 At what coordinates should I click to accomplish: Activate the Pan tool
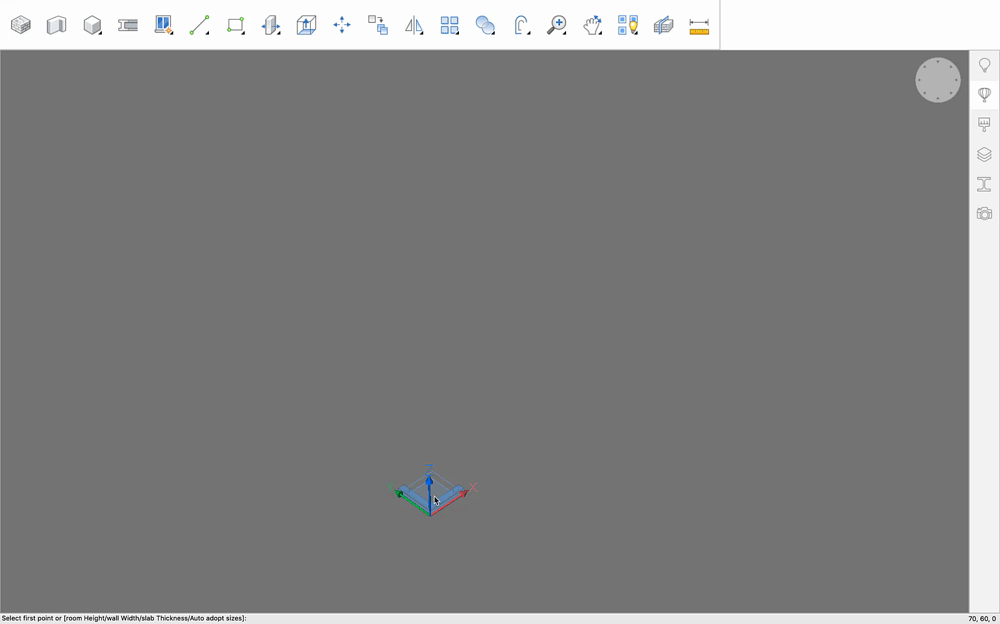[x=592, y=25]
